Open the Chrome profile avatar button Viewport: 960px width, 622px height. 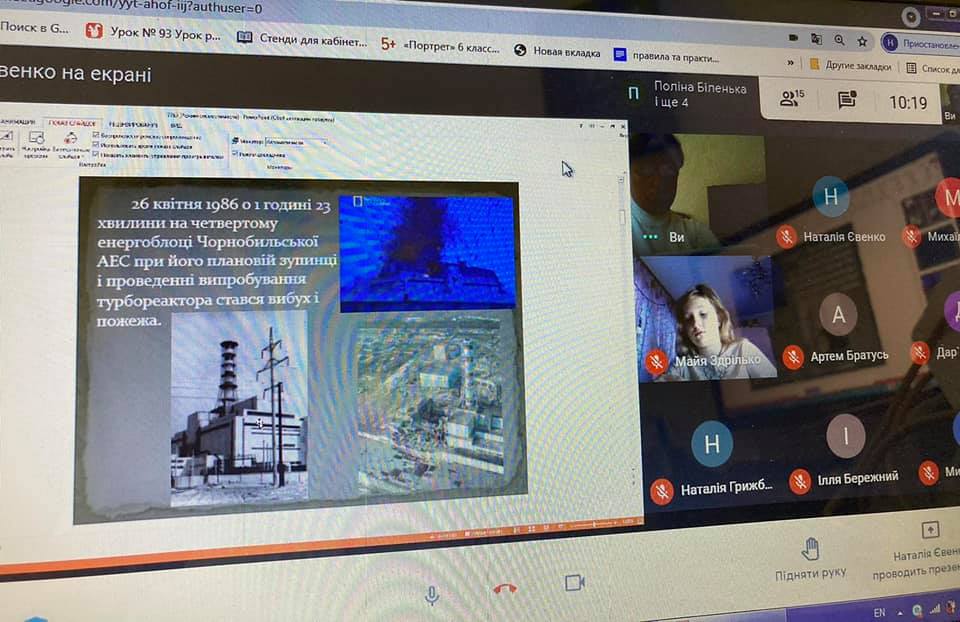[890, 43]
